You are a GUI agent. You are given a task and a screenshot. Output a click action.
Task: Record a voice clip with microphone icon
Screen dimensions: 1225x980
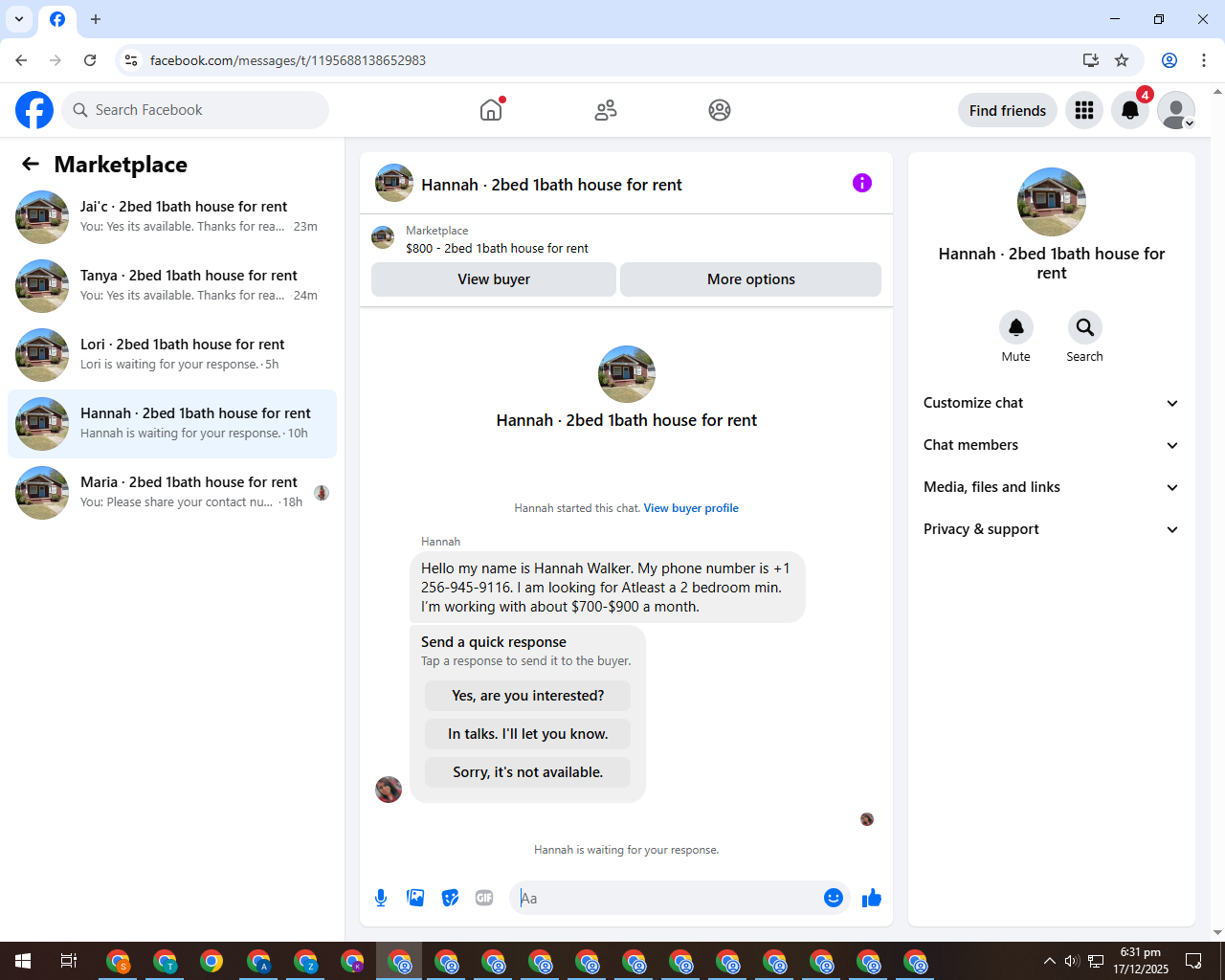pyautogui.click(x=381, y=898)
